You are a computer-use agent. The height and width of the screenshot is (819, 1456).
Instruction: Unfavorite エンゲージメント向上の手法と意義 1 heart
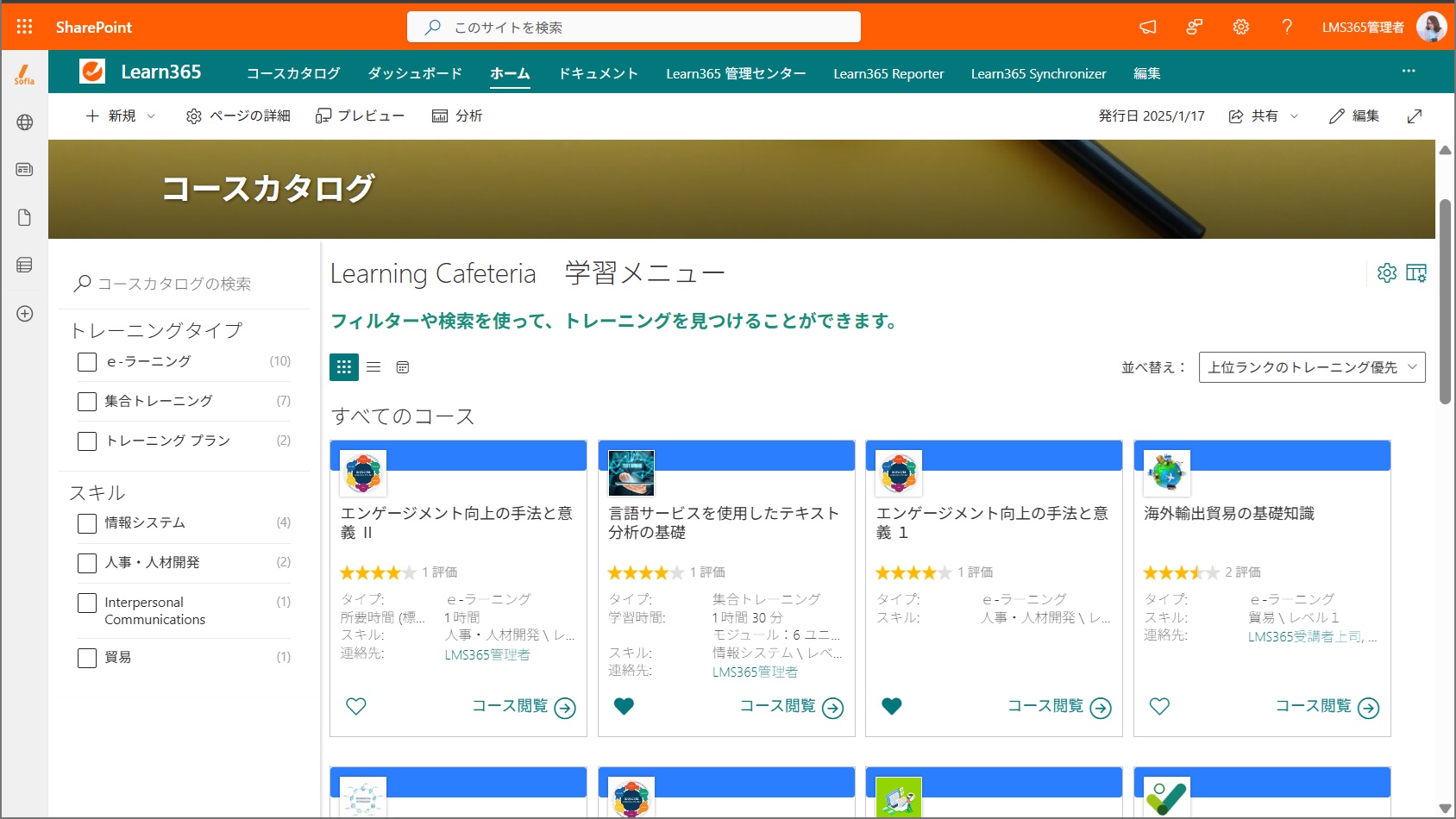892,706
